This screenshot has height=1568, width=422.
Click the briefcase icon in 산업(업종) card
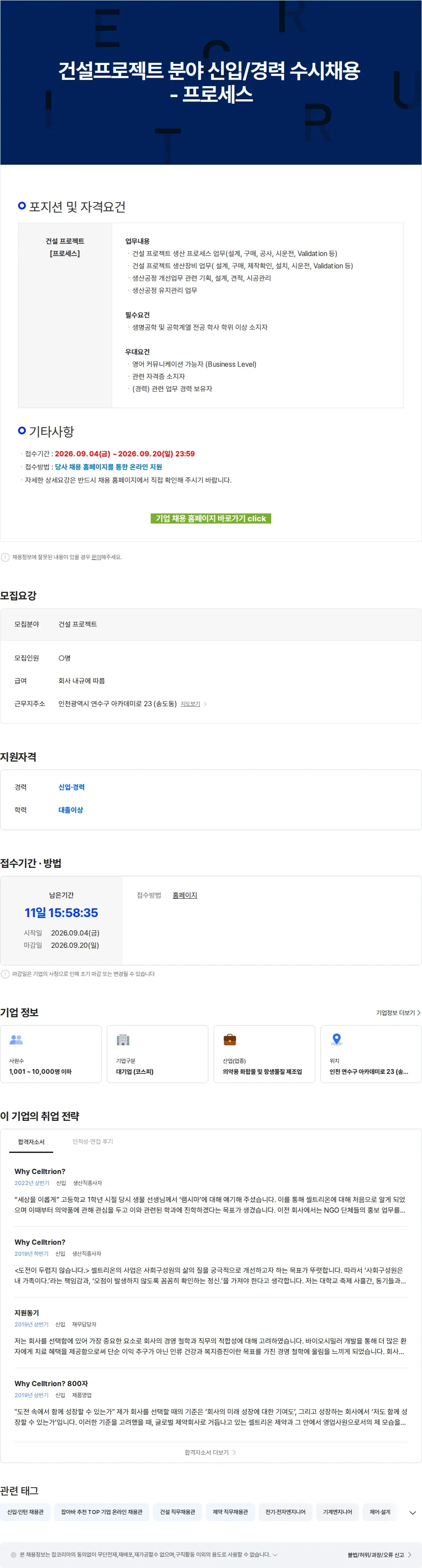[x=229, y=1040]
